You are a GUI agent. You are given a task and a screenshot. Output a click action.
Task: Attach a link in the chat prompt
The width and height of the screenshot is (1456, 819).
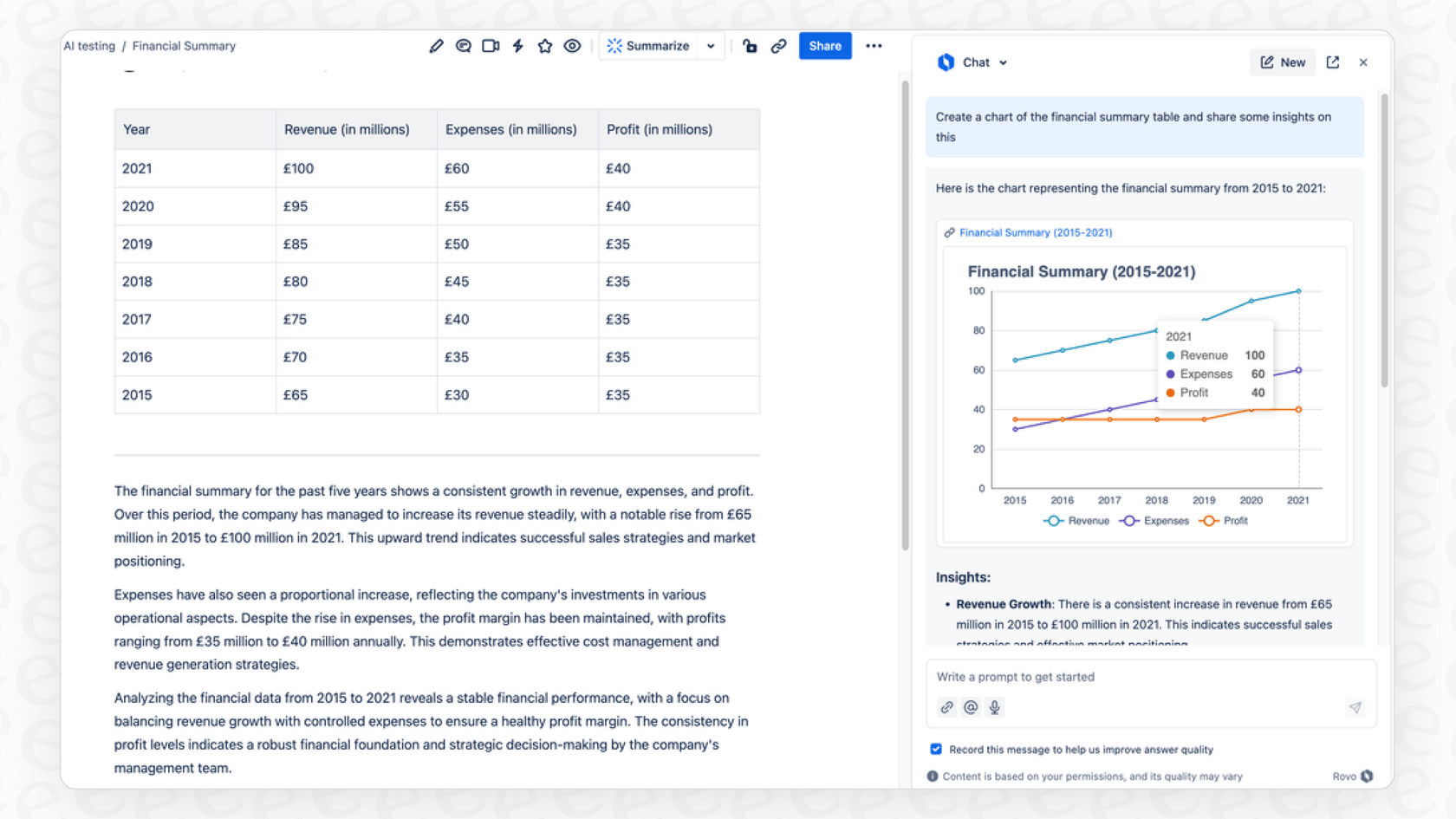point(946,708)
